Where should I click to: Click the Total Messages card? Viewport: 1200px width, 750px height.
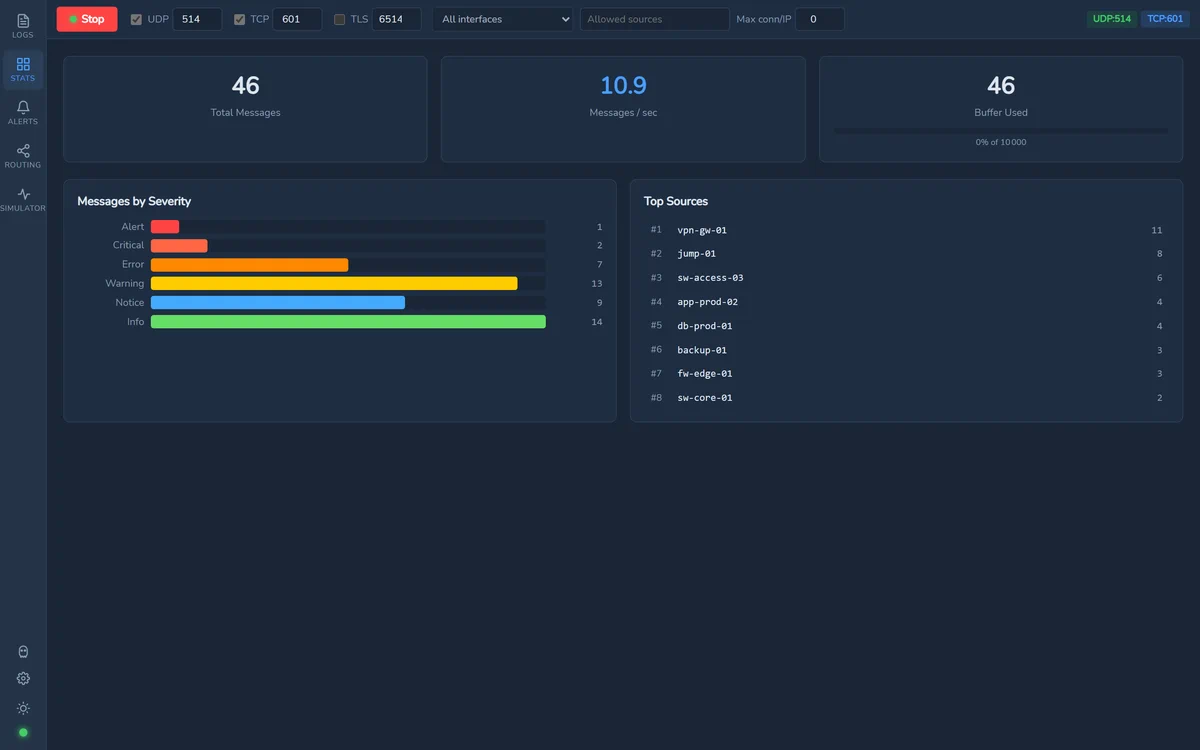245,109
